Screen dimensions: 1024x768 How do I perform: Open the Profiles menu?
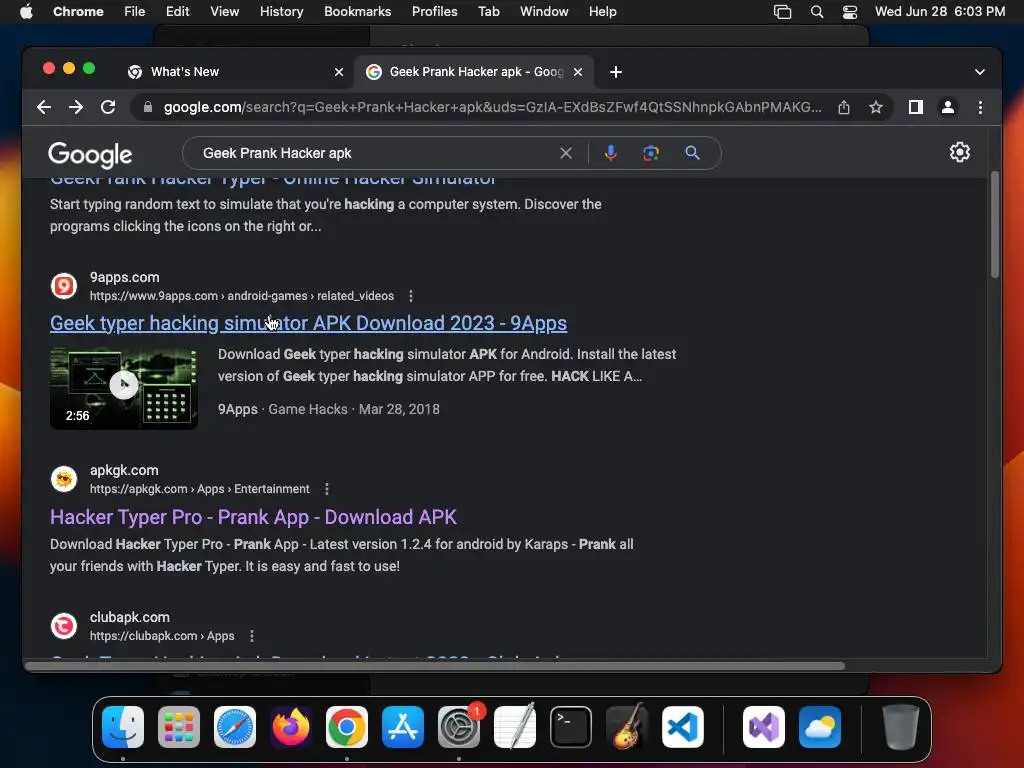[x=434, y=11]
